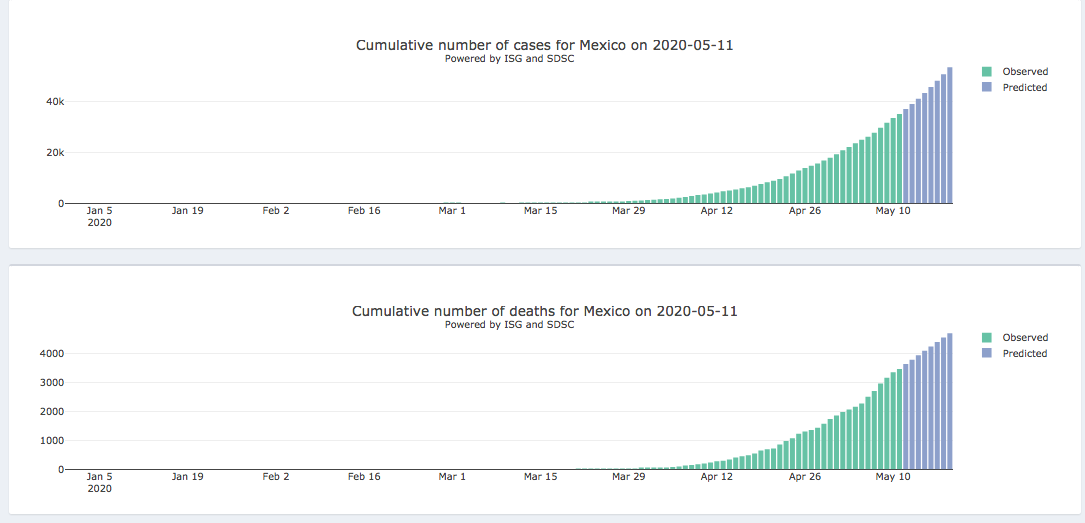
Task: Click blue Predicted swatch in cases legend
Action: pos(987,88)
